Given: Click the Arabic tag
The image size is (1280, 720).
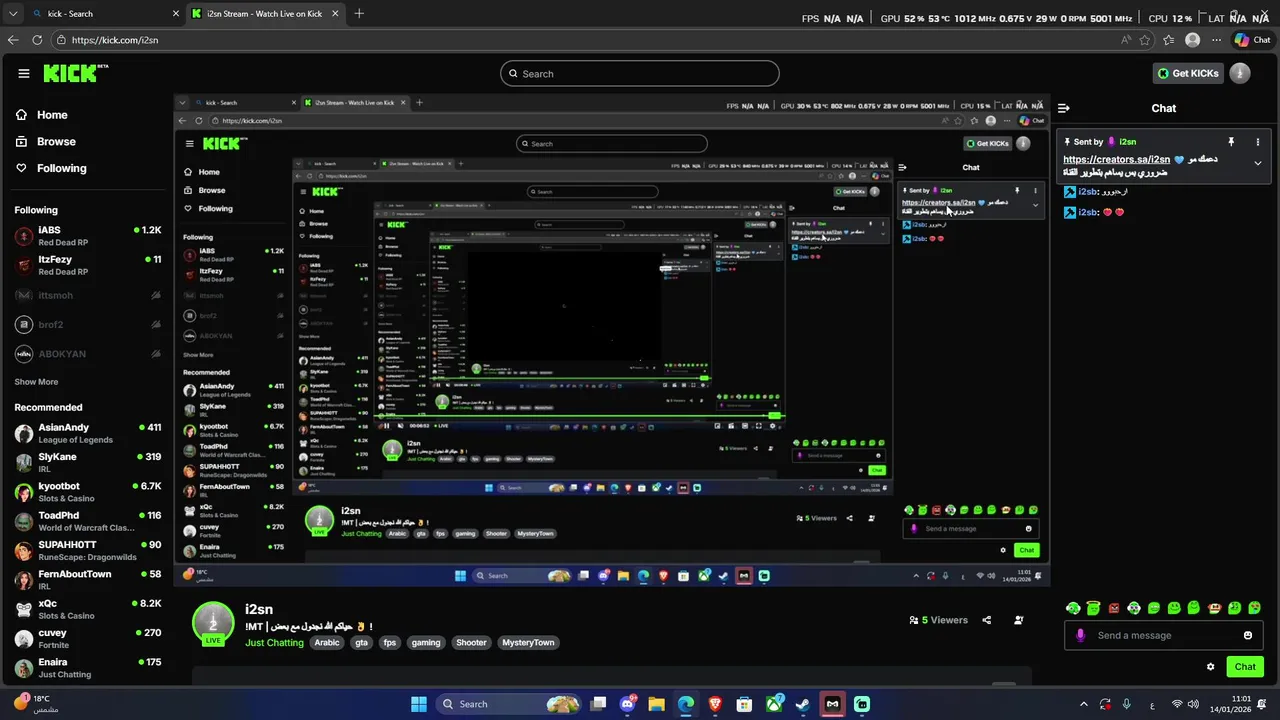Looking at the screenshot, I should [327, 643].
